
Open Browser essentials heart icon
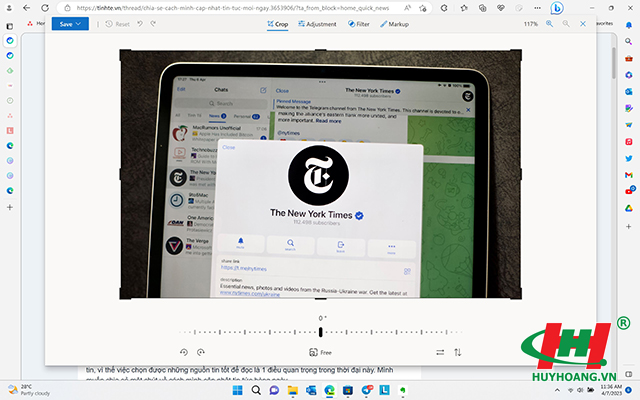(x=501, y=8)
